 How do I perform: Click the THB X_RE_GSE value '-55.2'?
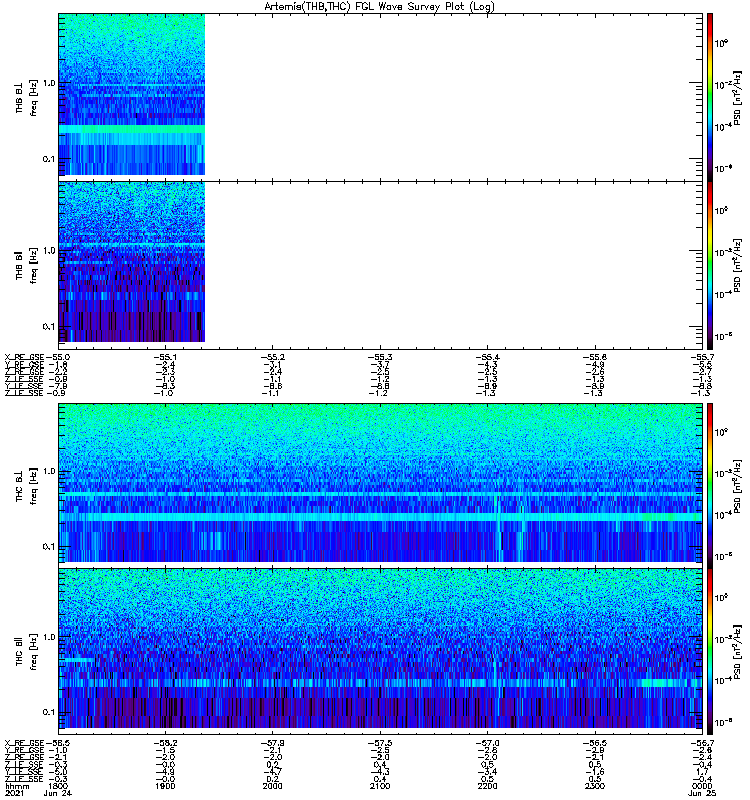(273, 357)
